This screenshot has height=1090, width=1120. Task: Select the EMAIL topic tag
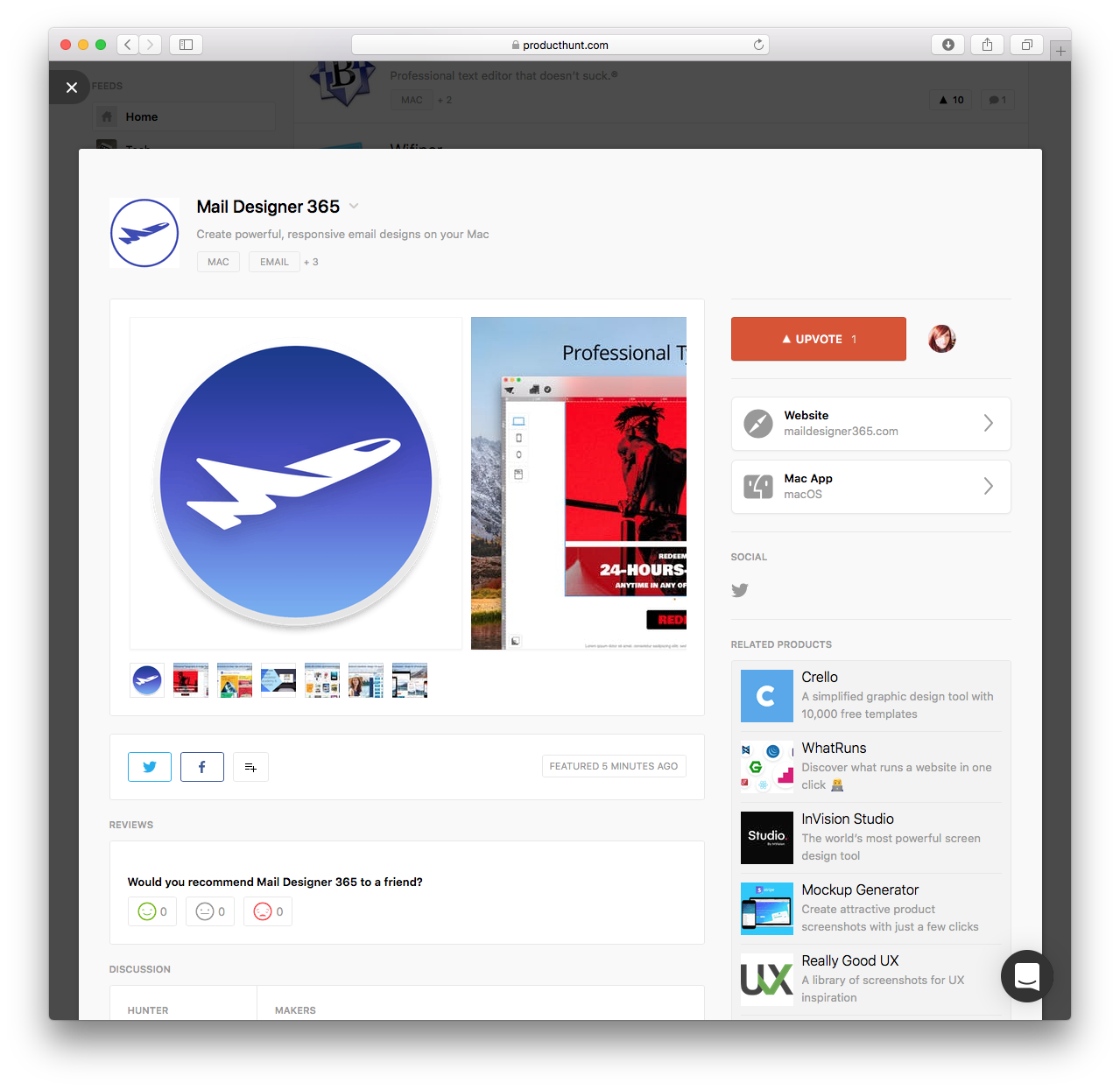point(274,262)
